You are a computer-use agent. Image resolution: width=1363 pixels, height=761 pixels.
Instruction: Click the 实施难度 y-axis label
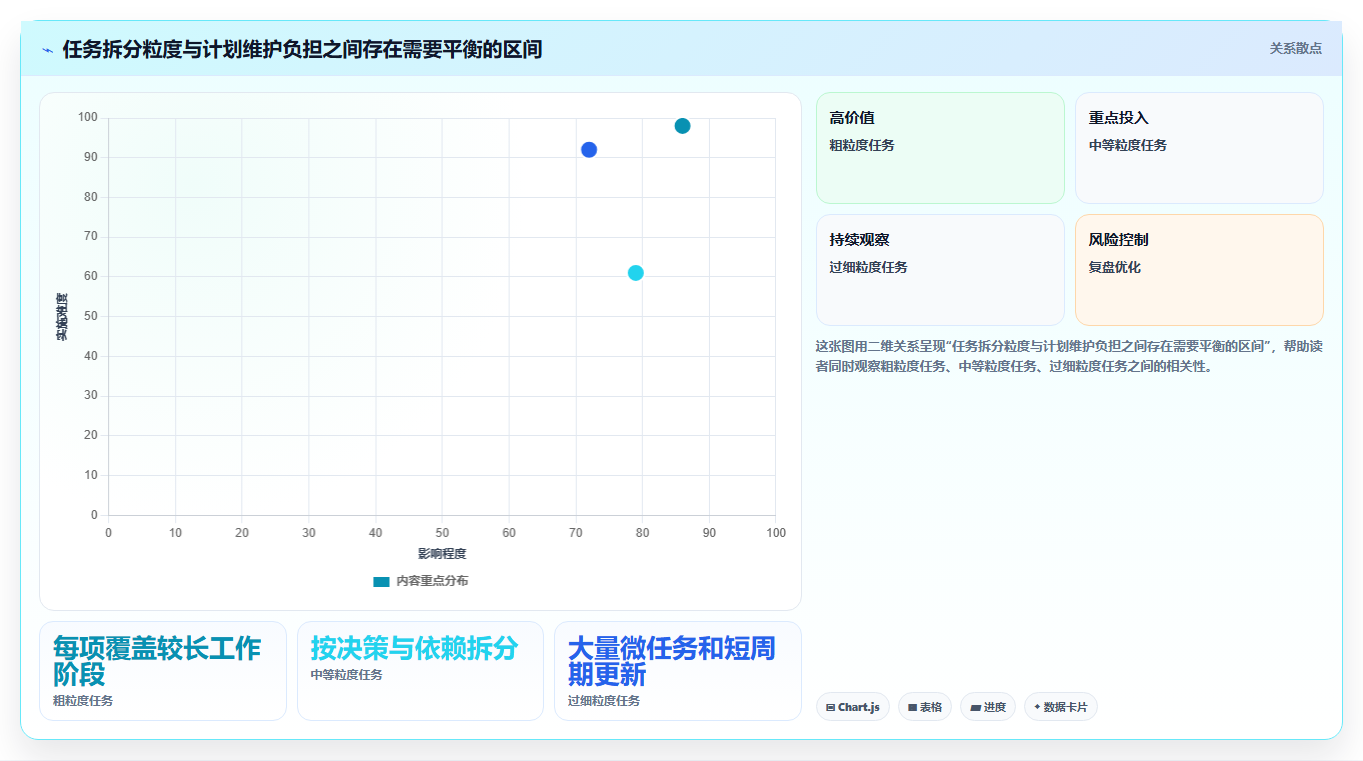coord(61,317)
